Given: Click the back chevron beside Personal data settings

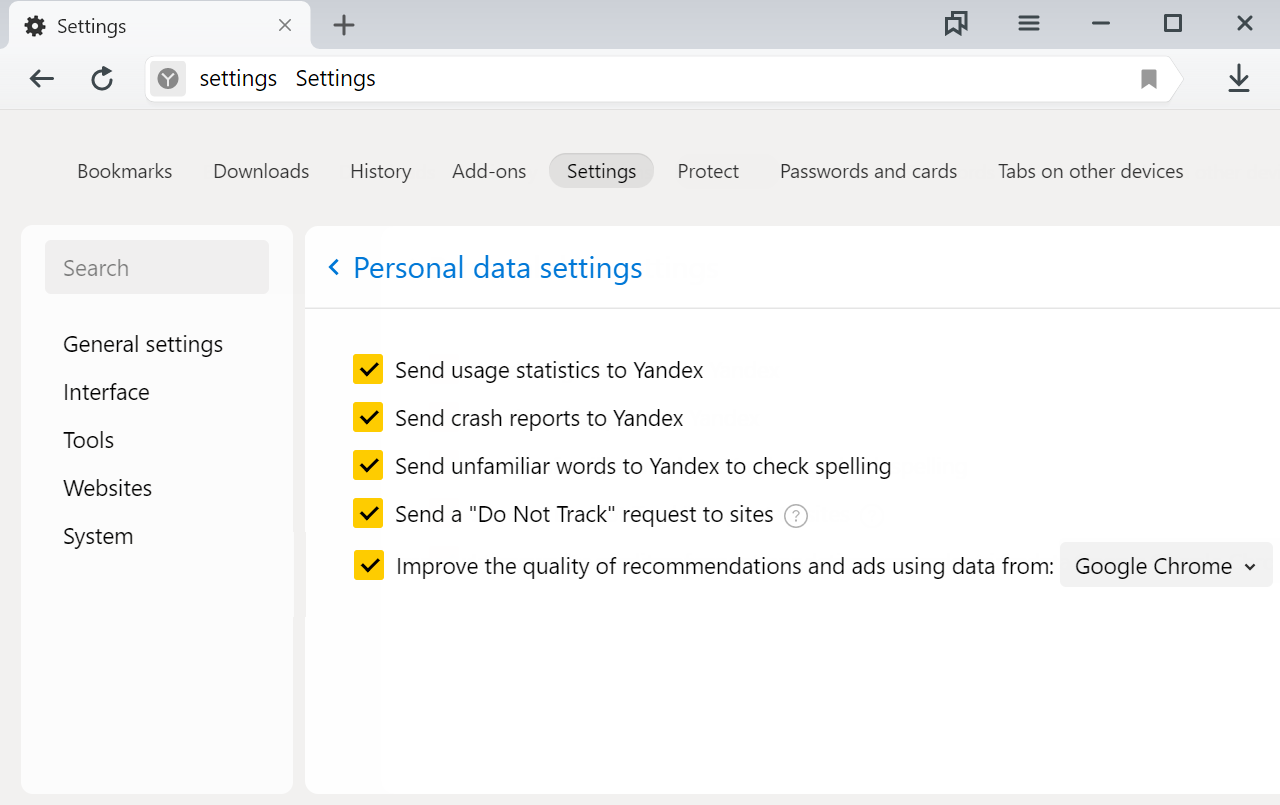Looking at the screenshot, I should pos(334,267).
